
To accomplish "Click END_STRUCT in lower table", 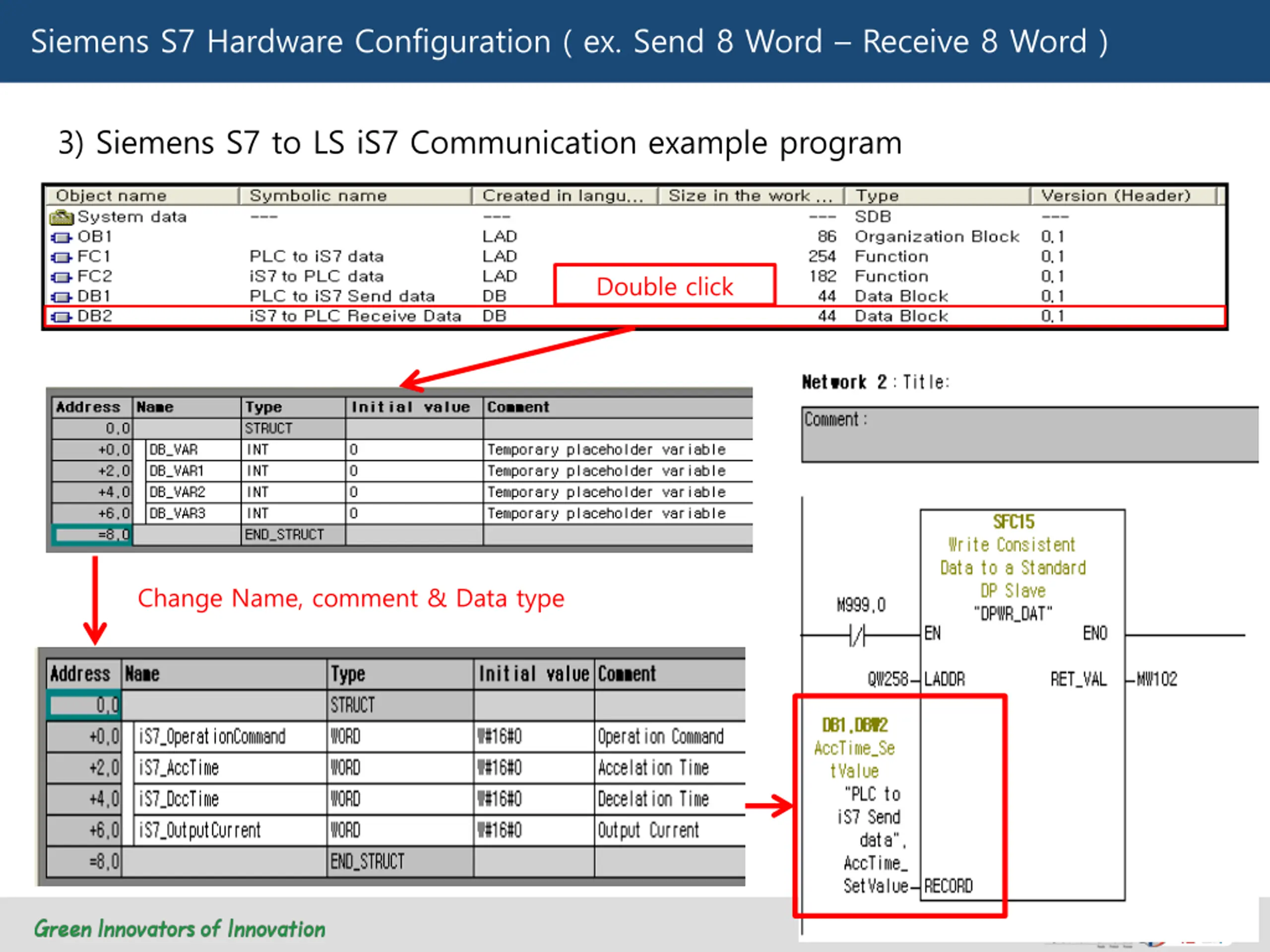I will point(368,862).
